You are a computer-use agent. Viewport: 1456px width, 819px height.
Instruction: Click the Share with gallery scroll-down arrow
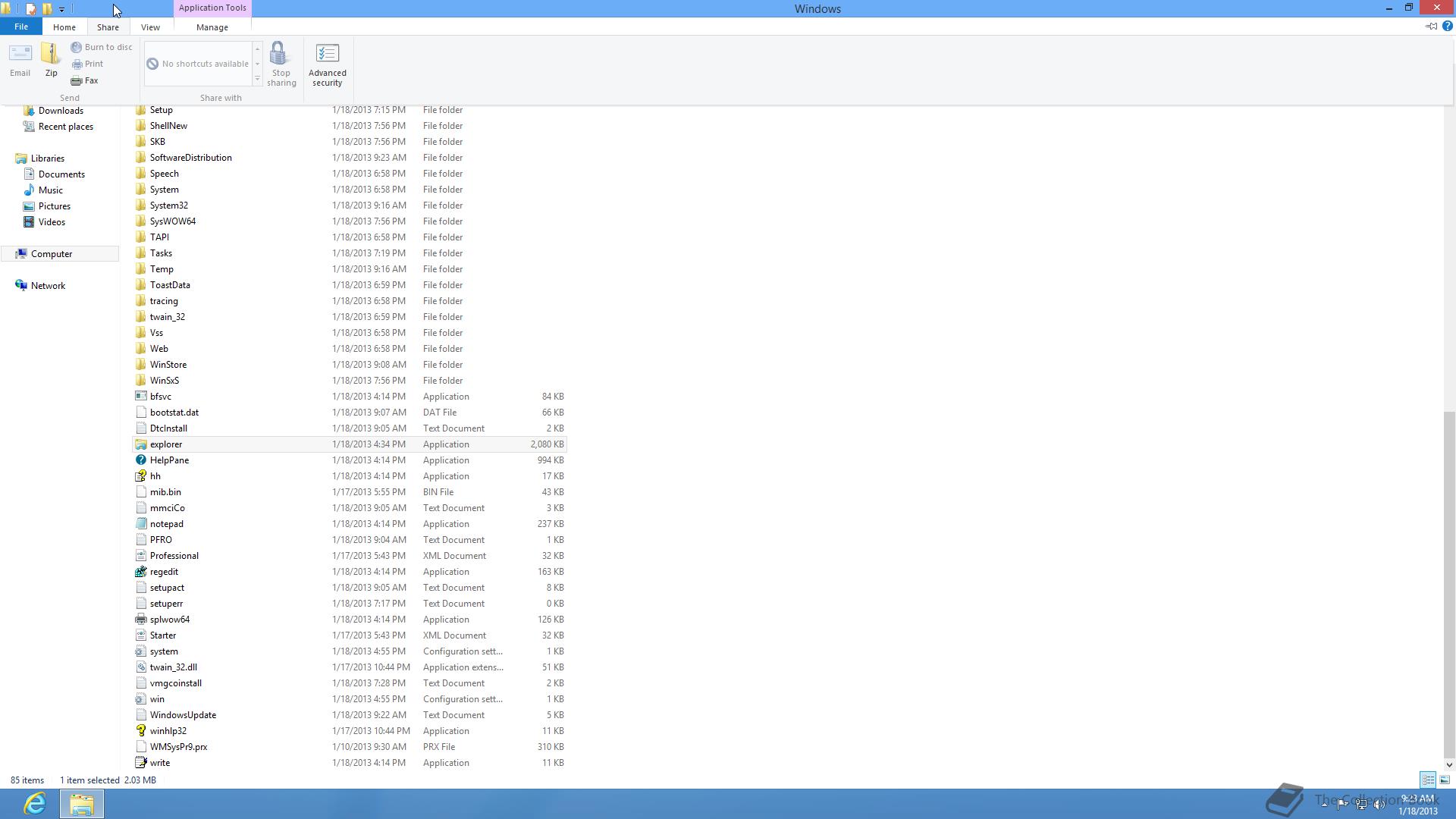tap(257, 64)
